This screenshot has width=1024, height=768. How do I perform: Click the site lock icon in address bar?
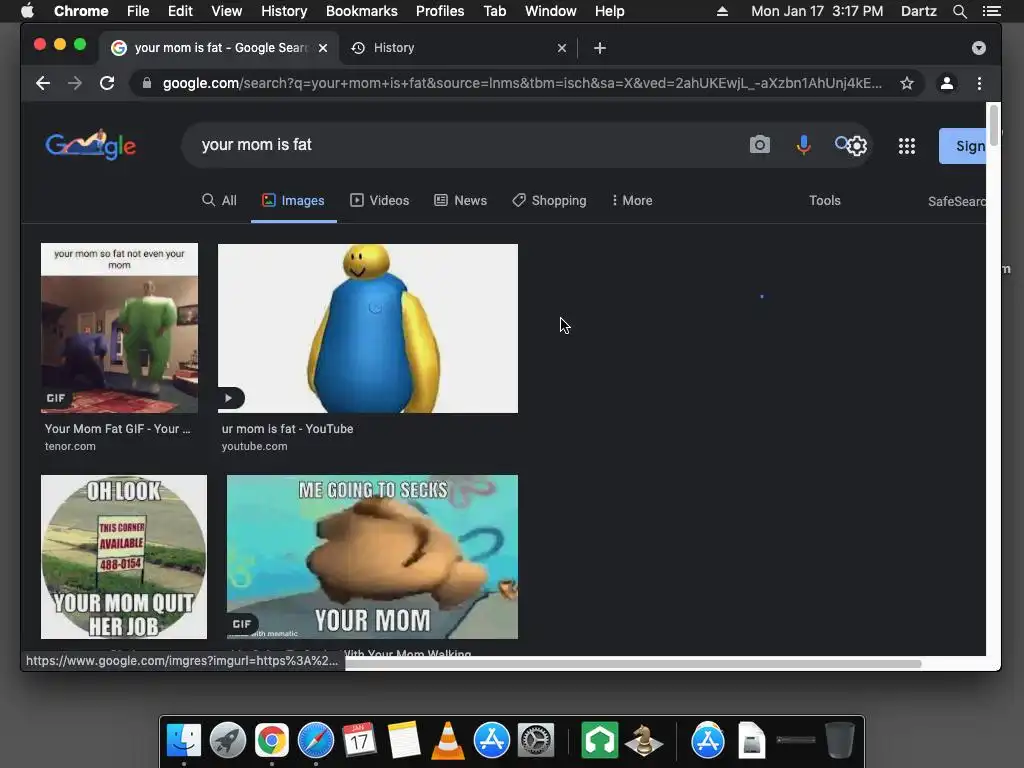point(147,83)
